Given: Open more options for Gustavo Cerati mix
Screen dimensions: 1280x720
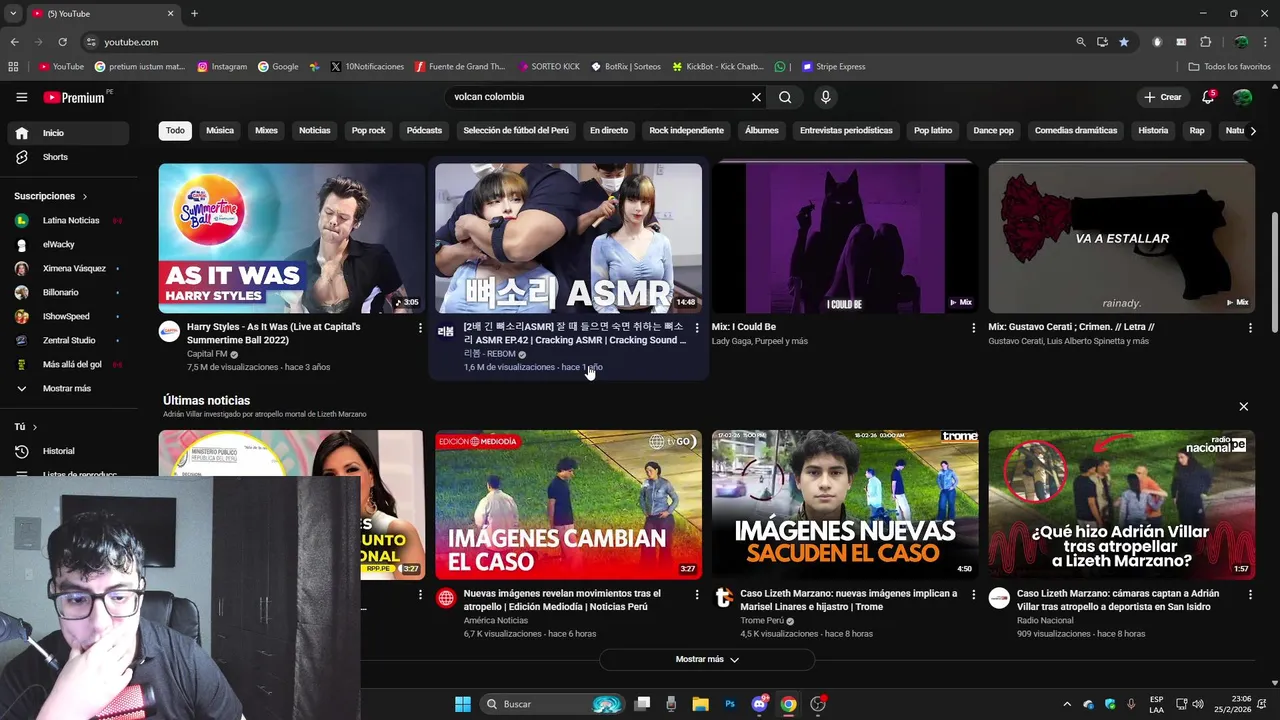Looking at the screenshot, I should pyautogui.click(x=1250, y=327).
